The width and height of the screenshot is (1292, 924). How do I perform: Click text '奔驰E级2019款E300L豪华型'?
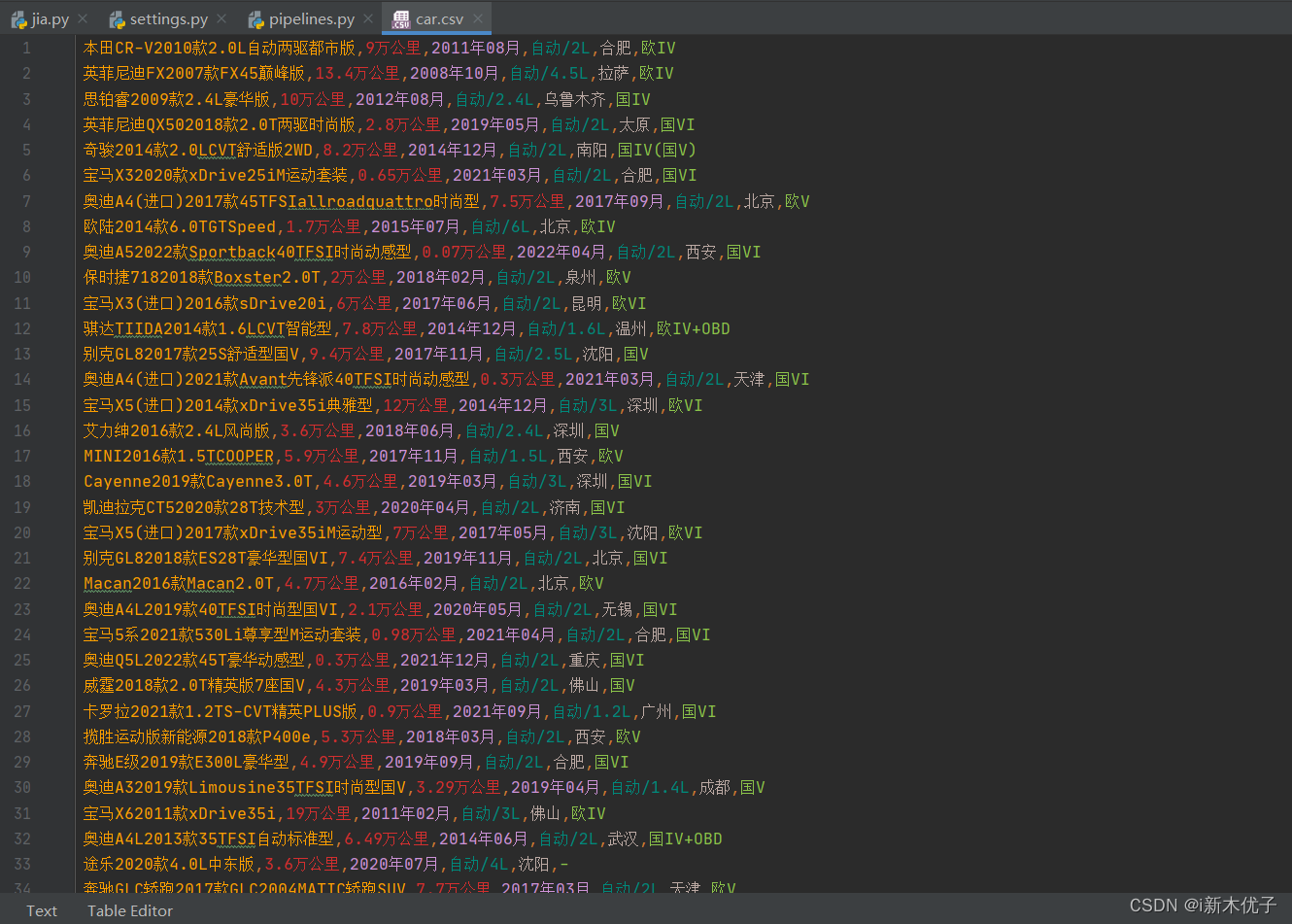point(187,762)
